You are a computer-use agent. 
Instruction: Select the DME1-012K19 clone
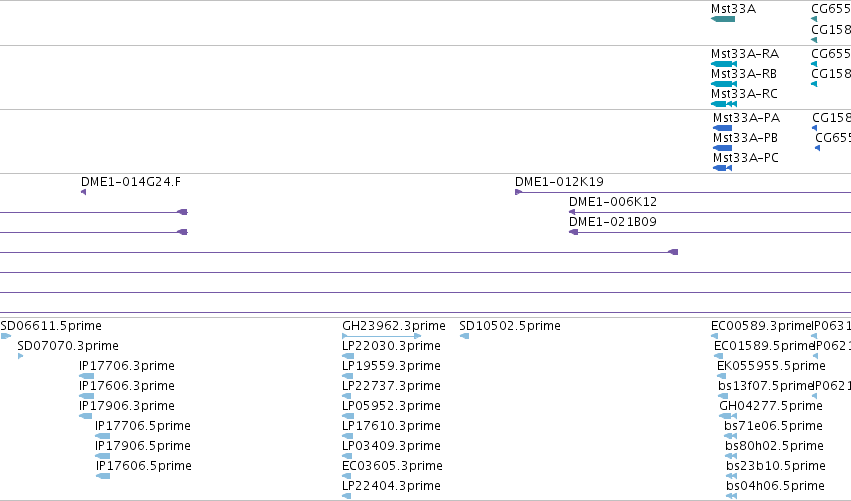pos(683,192)
